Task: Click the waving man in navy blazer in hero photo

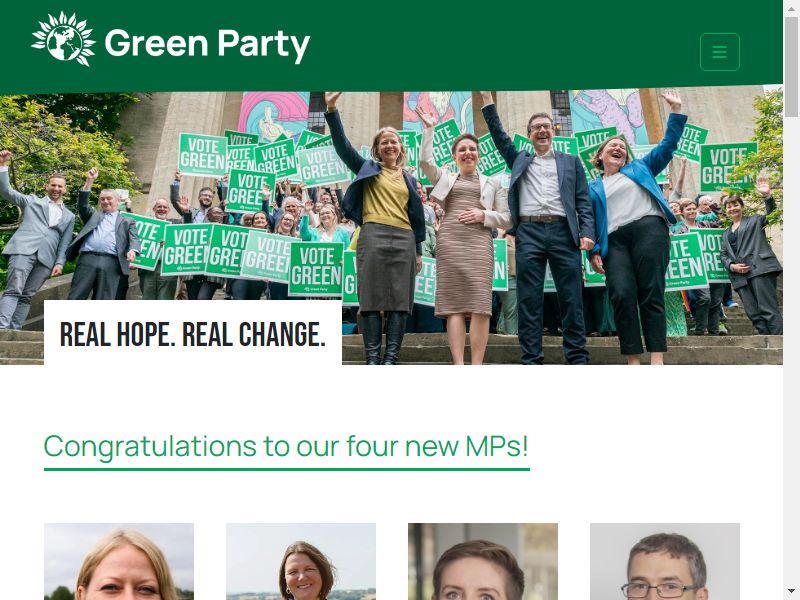Action: click(543, 230)
